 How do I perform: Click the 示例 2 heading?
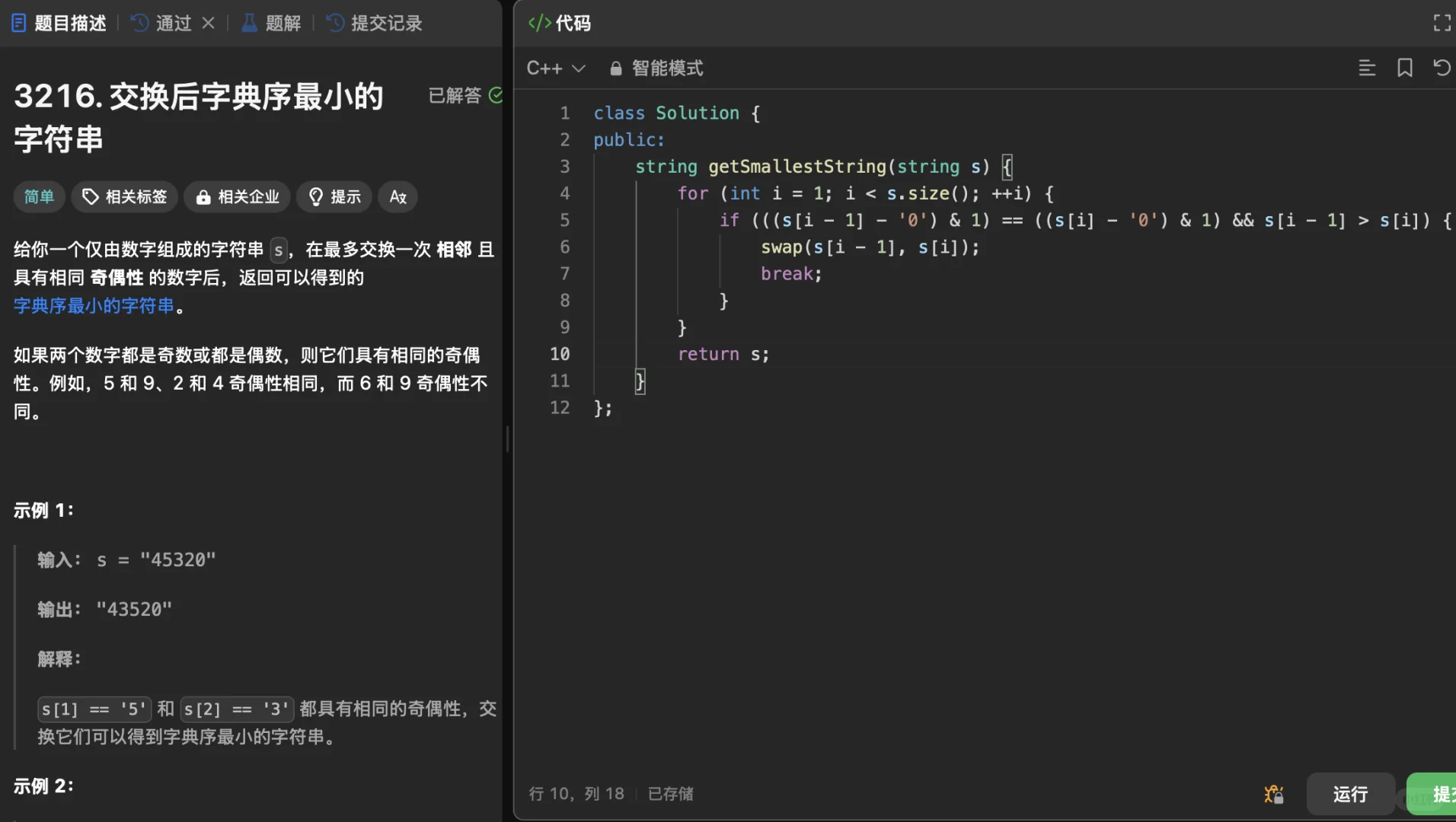tap(43, 786)
